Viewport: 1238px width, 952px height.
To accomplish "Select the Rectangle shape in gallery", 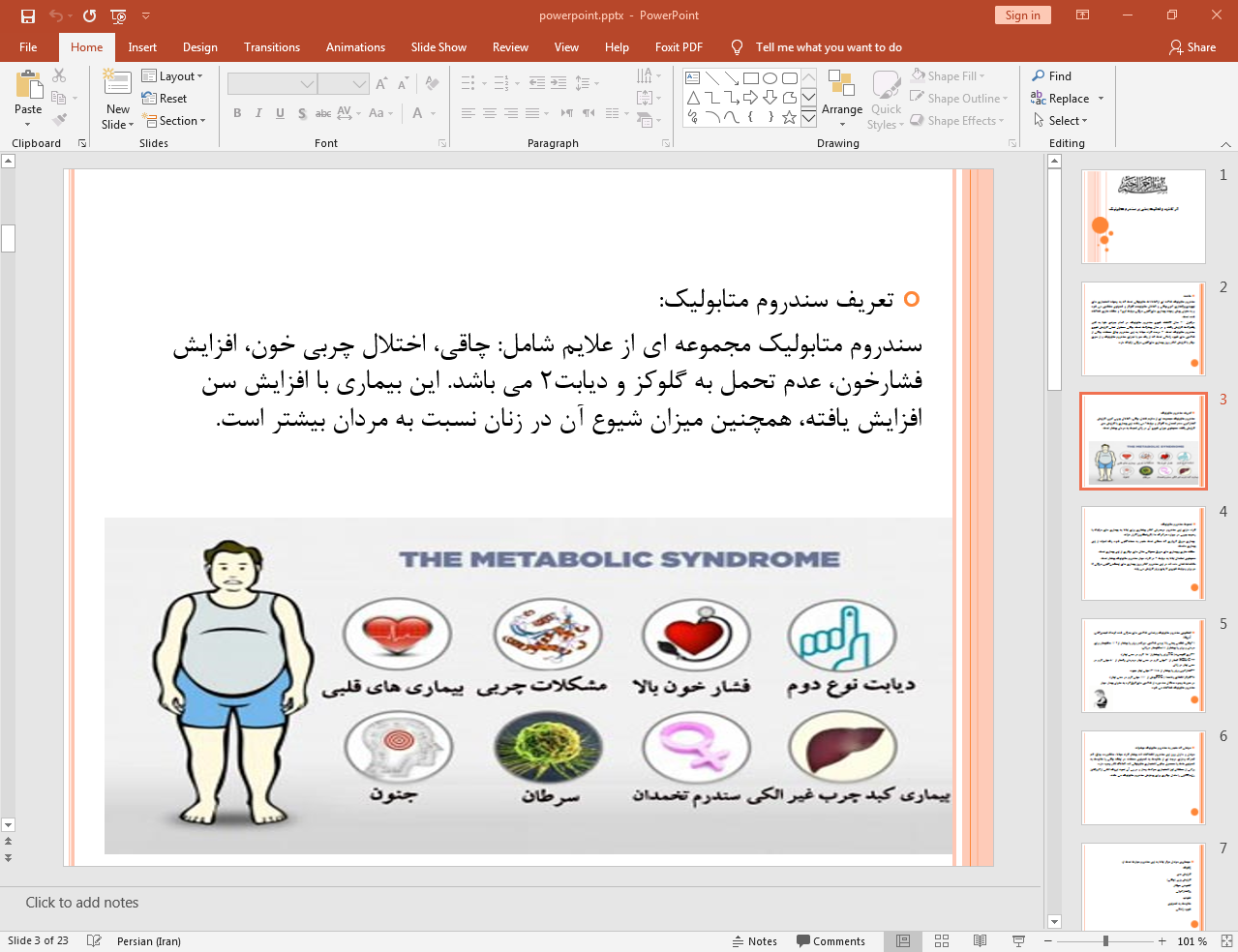I will point(751,78).
